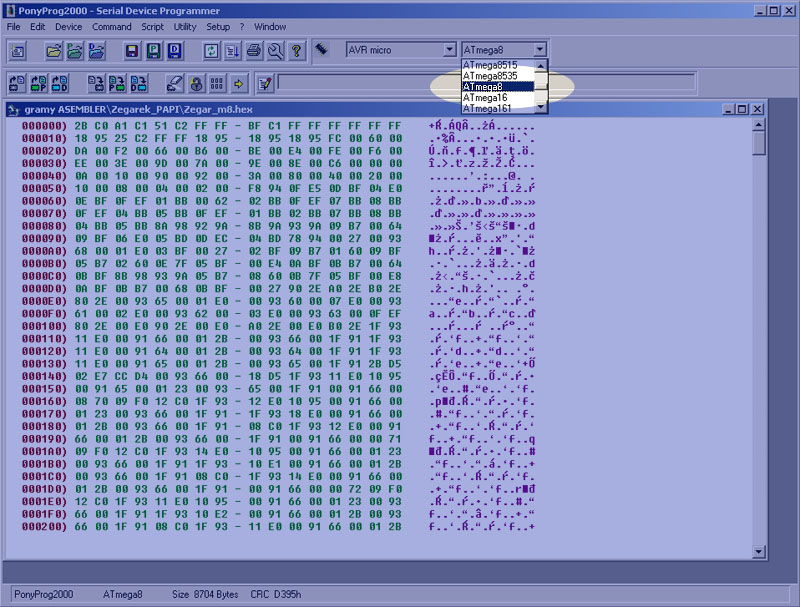Open the File menu
The image size is (800, 607).
14,27
